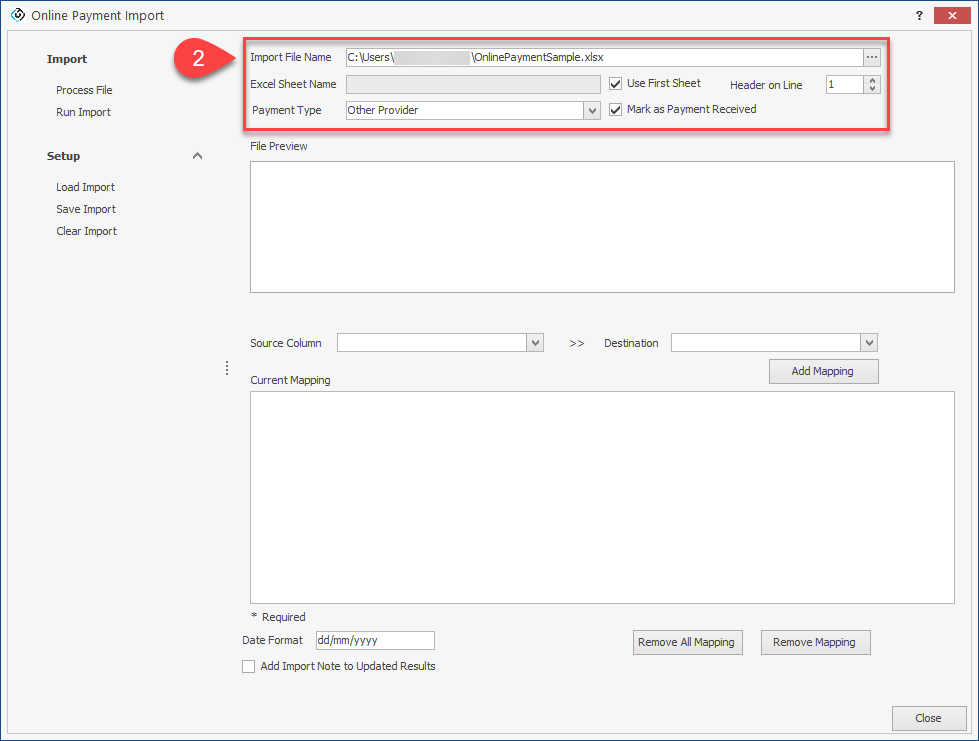This screenshot has height=741, width=979.
Task: Click into the Date Format field
Action: pos(374,640)
